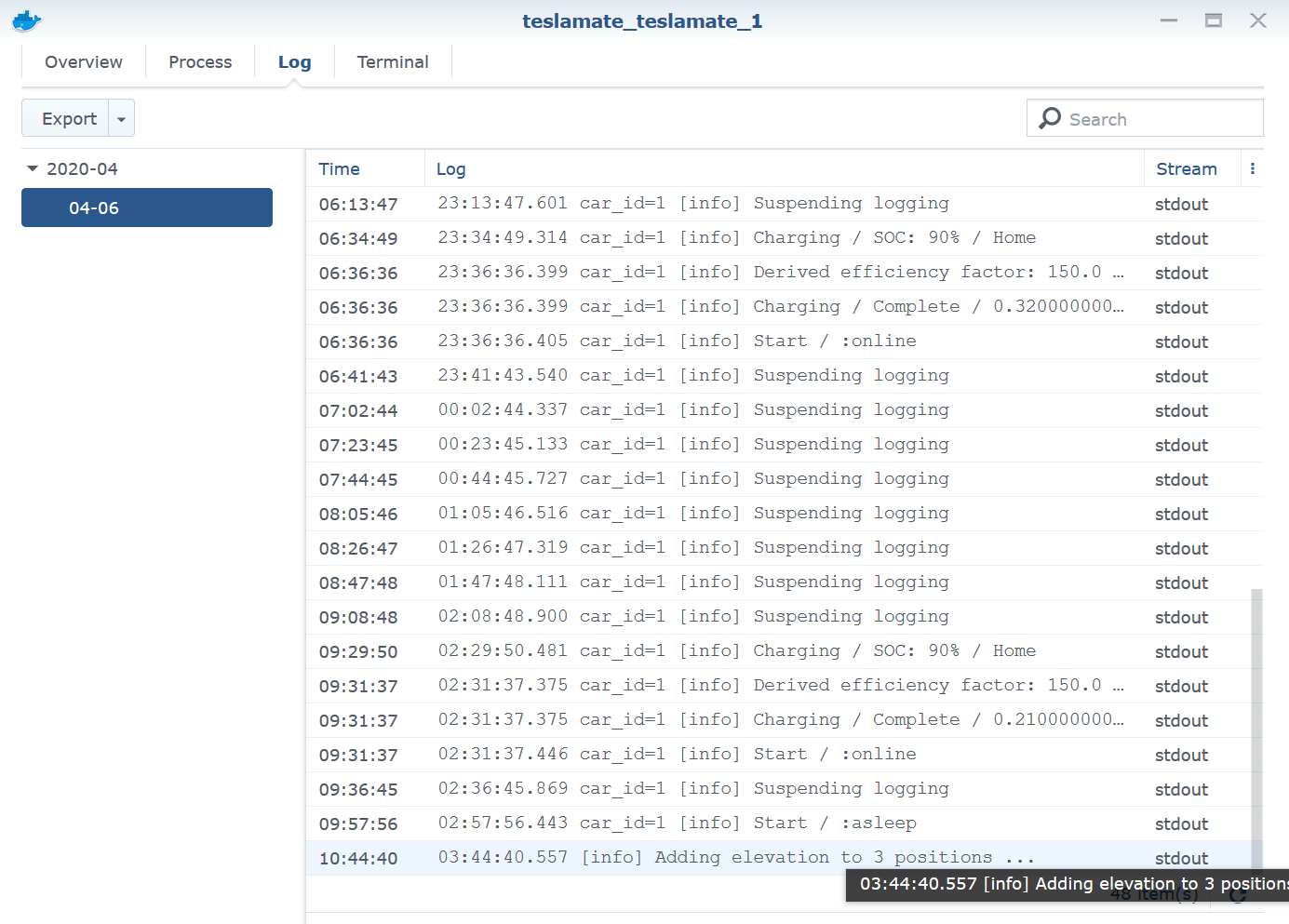
Task: Open the column options kebab menu
Action: 1253,168
